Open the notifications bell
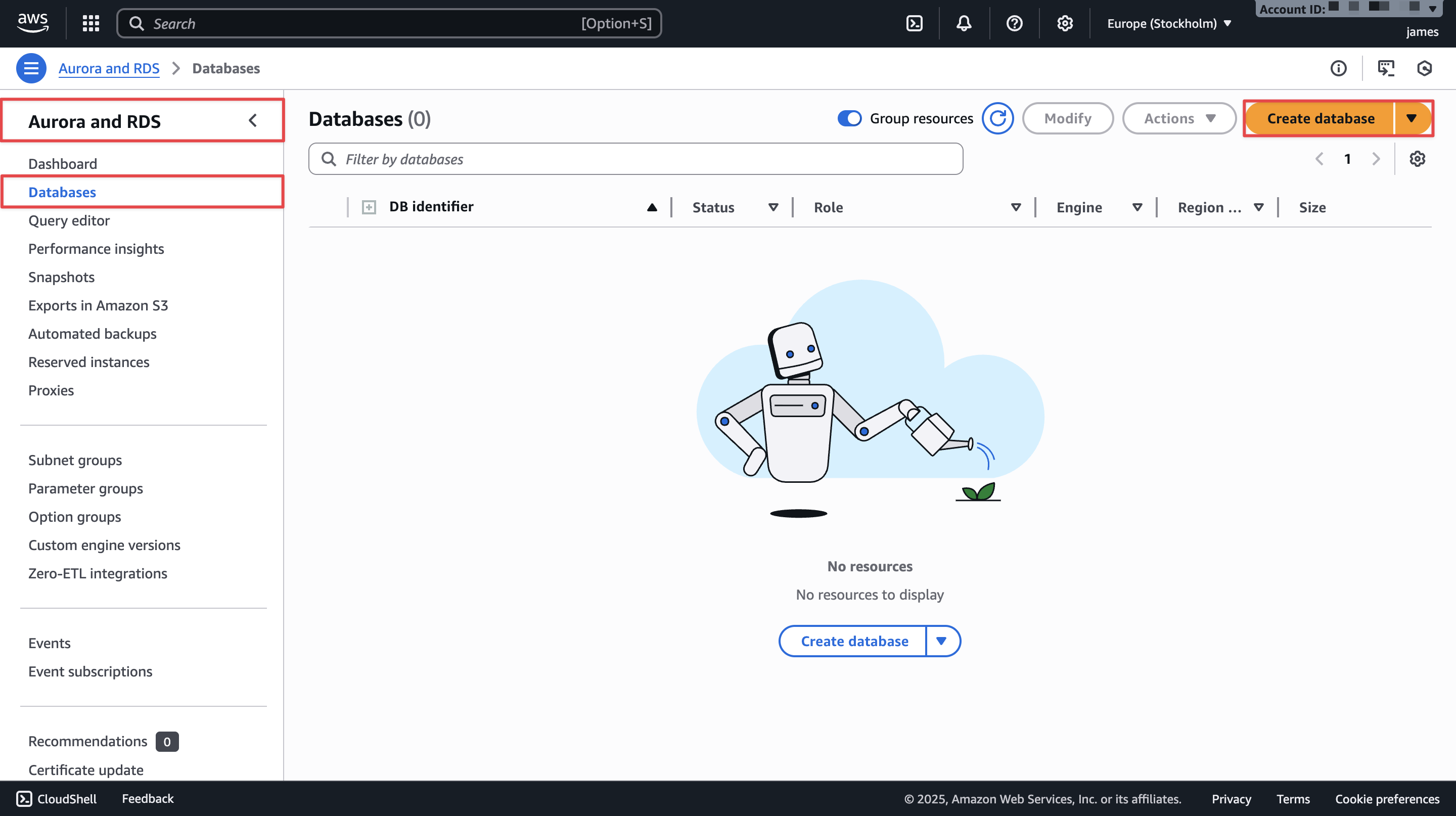The width and height of the screenshot is (1456, 816). coord(964,23)
